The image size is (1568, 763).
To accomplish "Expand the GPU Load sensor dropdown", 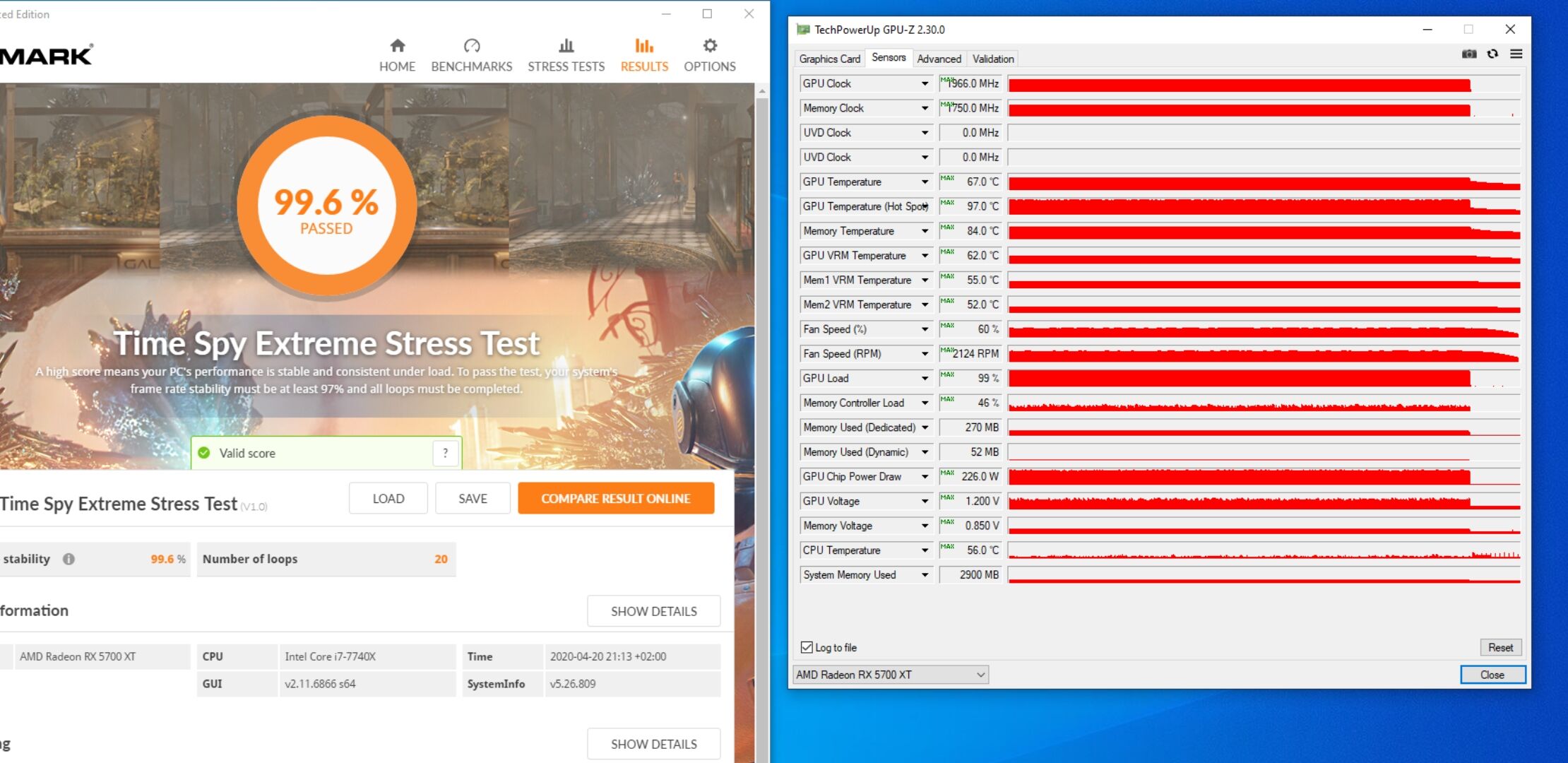I will (x=925, y=379).
